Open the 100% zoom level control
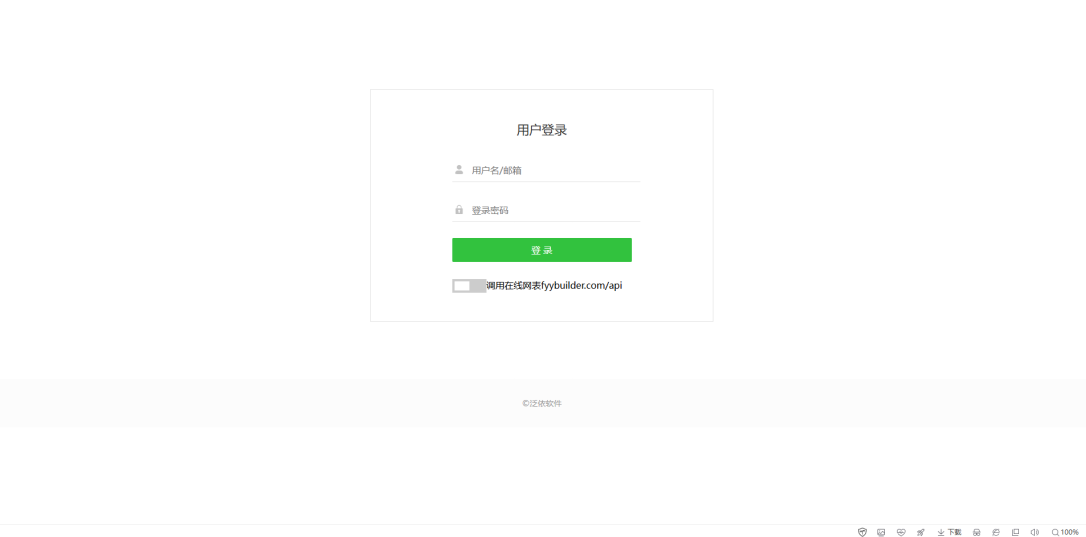This screenshot has width=1086, height=537. [x=1065, y=532]
